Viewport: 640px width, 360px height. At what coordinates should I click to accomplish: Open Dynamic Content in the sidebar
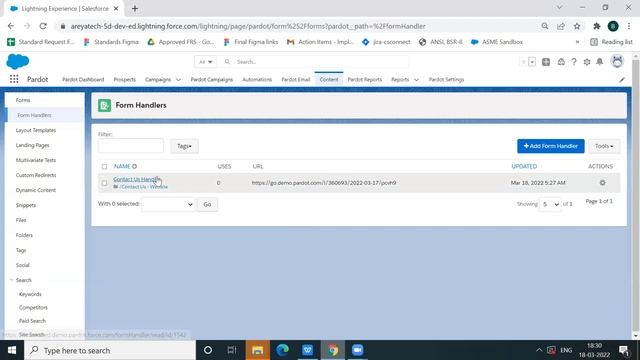(36, 190)
